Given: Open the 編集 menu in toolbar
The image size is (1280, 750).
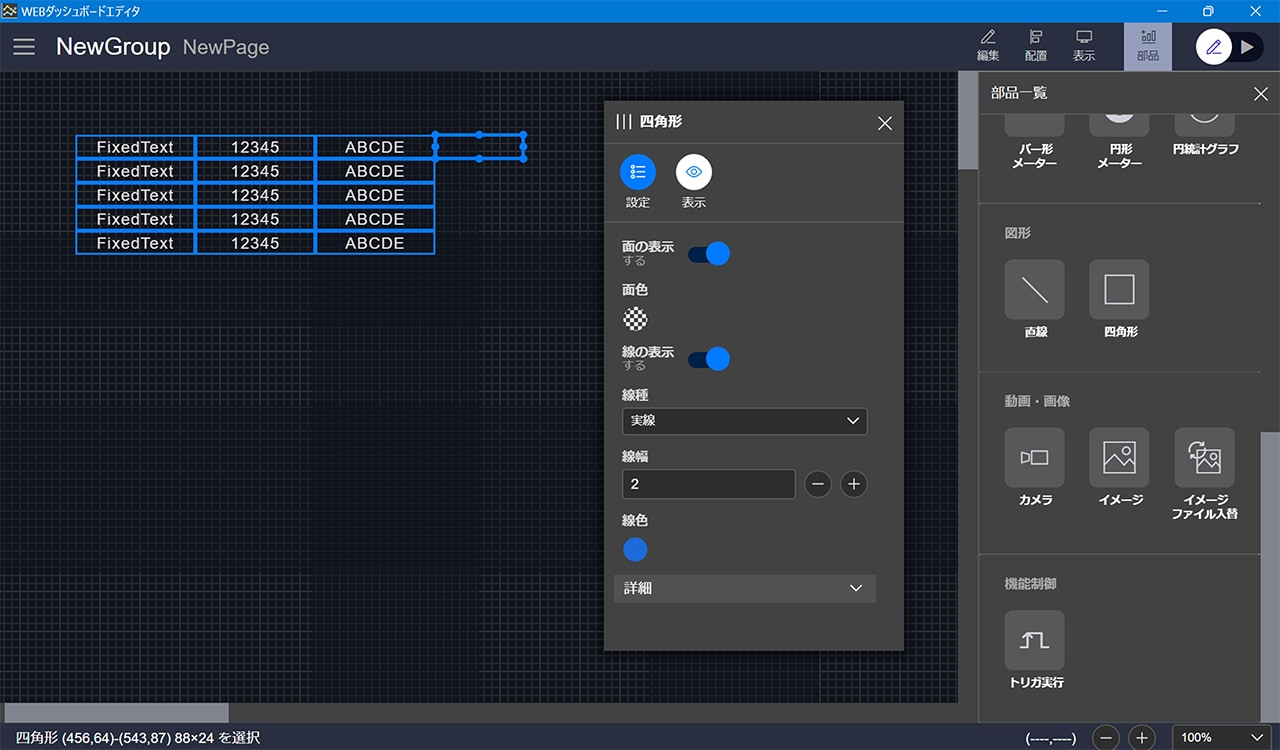Looking at the screenshot, I should 987,46.
